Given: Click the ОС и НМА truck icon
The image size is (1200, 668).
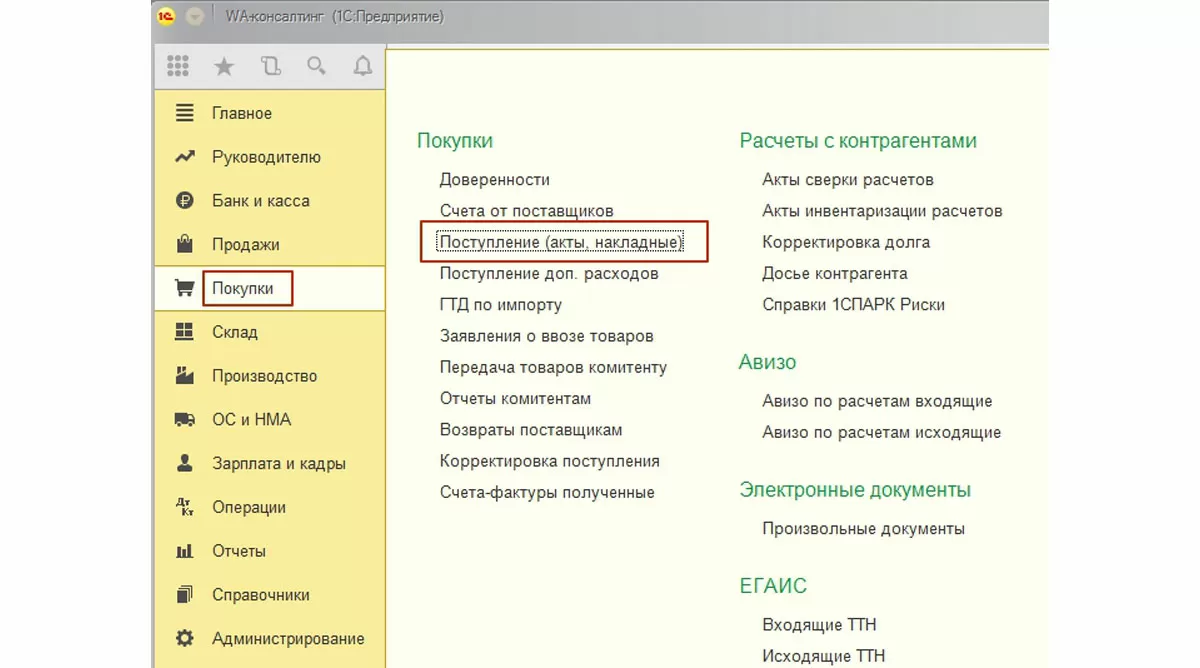Looking at the screenshot, I should [184, 419].
